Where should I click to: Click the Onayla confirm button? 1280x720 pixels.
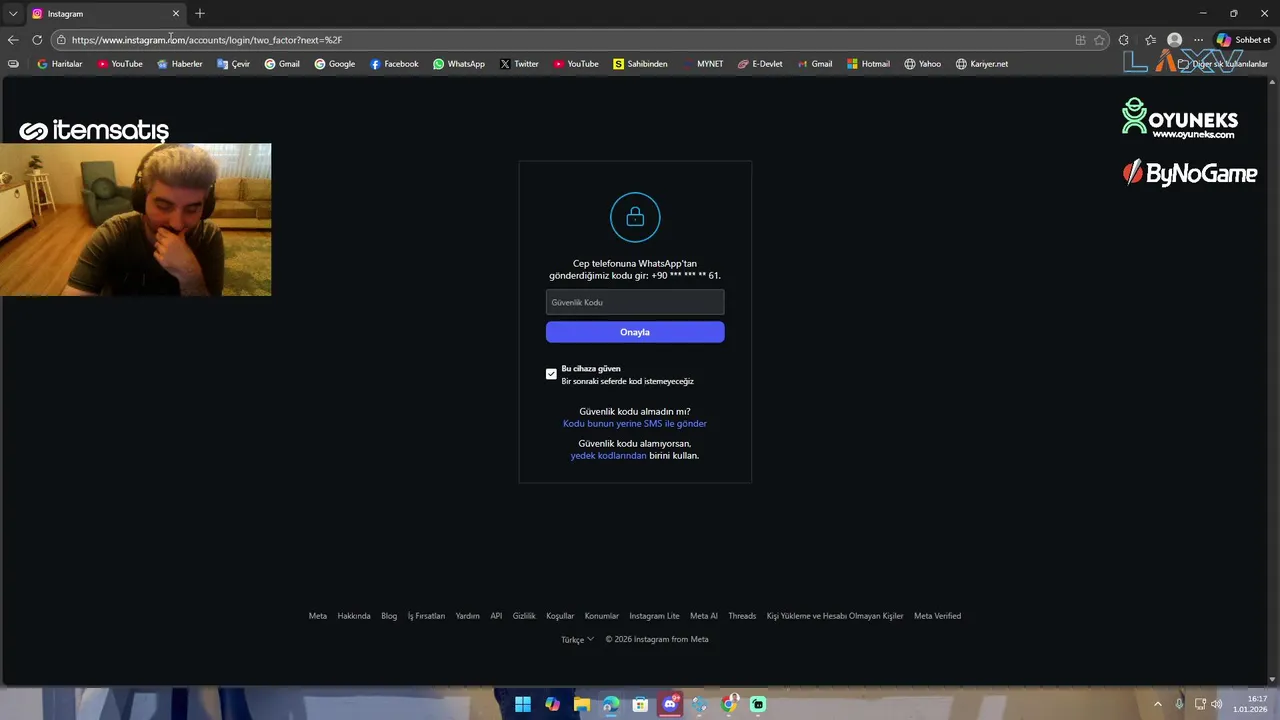(x=635, y=332)
